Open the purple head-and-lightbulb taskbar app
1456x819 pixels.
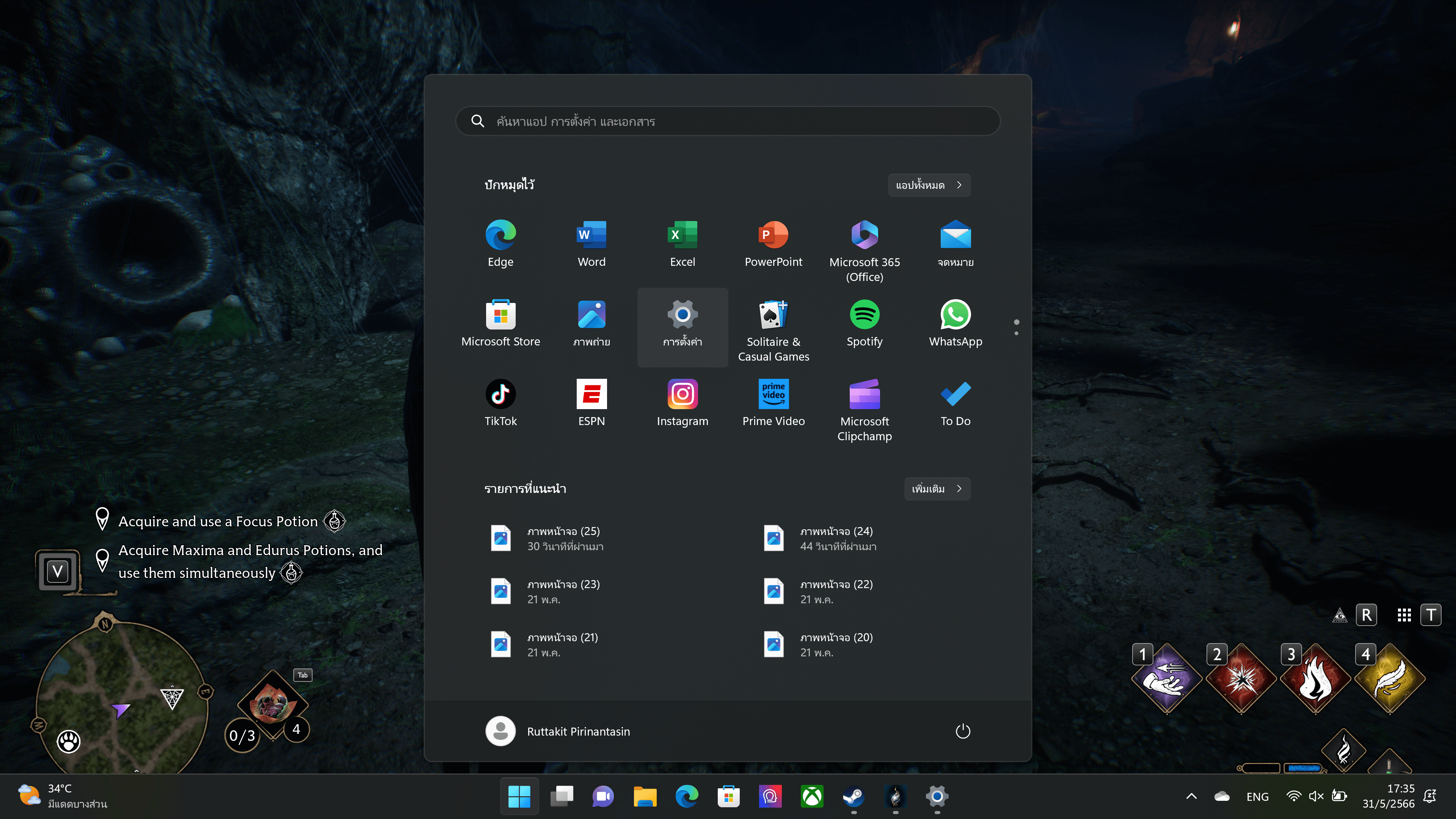click(x=770, y=796)
